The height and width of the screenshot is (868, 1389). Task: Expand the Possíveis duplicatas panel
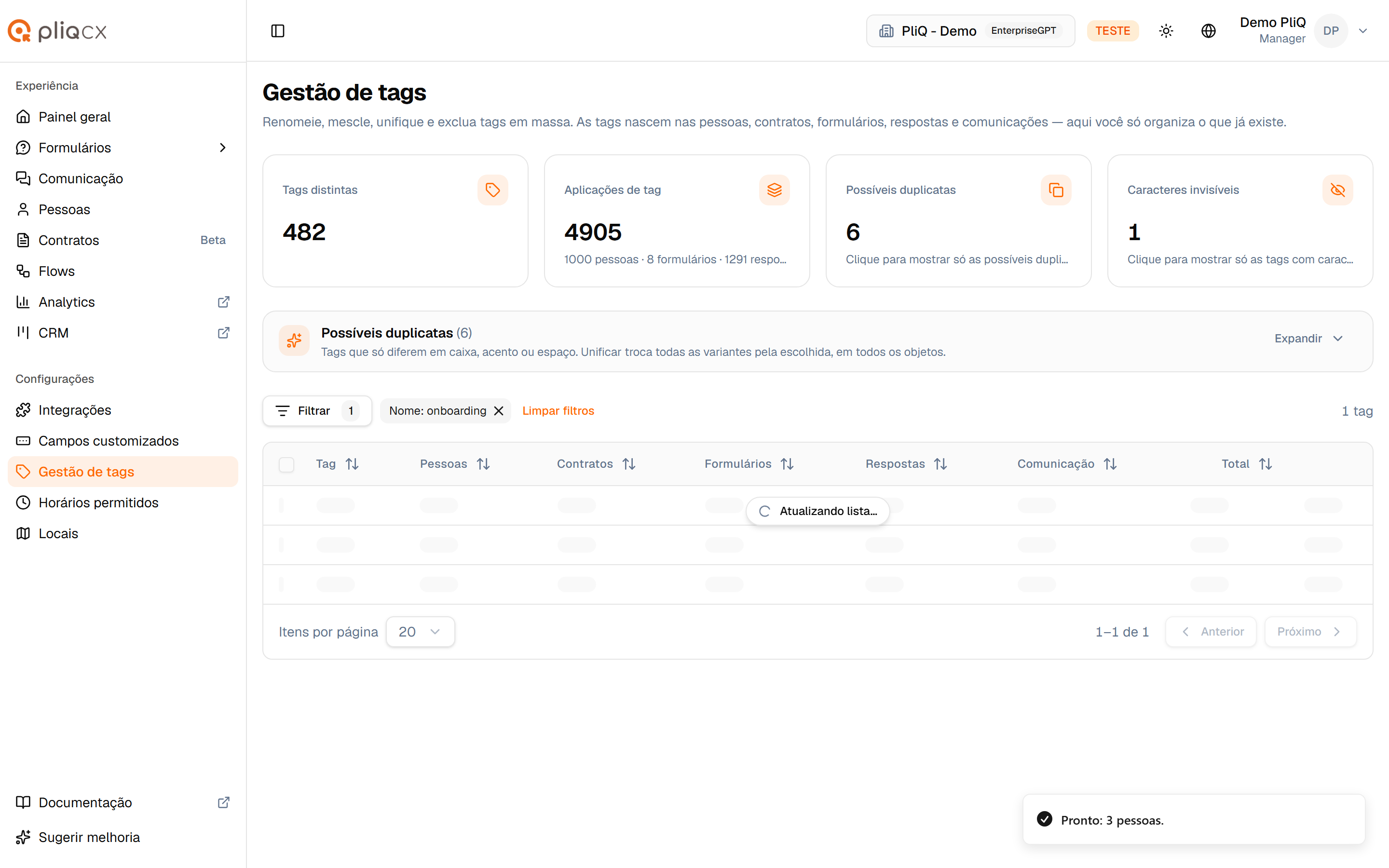(x=1308, y=339)
